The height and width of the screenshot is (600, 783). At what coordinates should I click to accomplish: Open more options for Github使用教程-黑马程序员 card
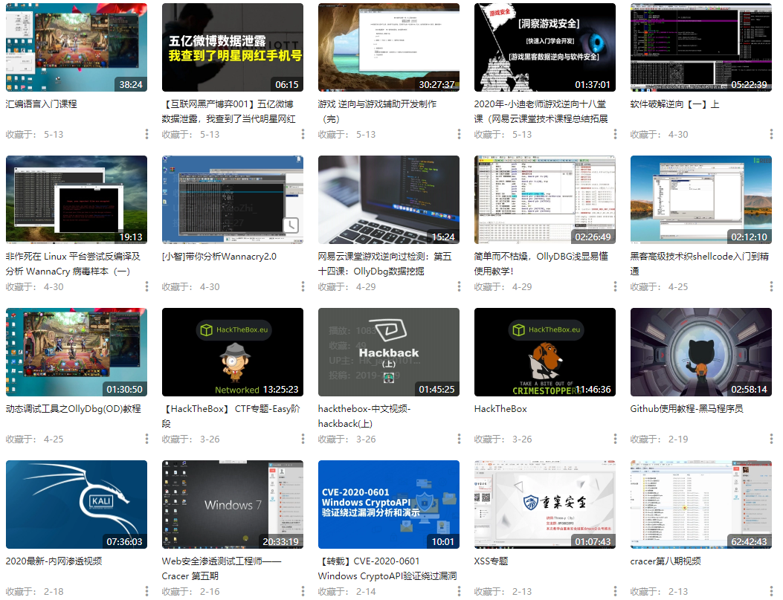pos(771,439)
